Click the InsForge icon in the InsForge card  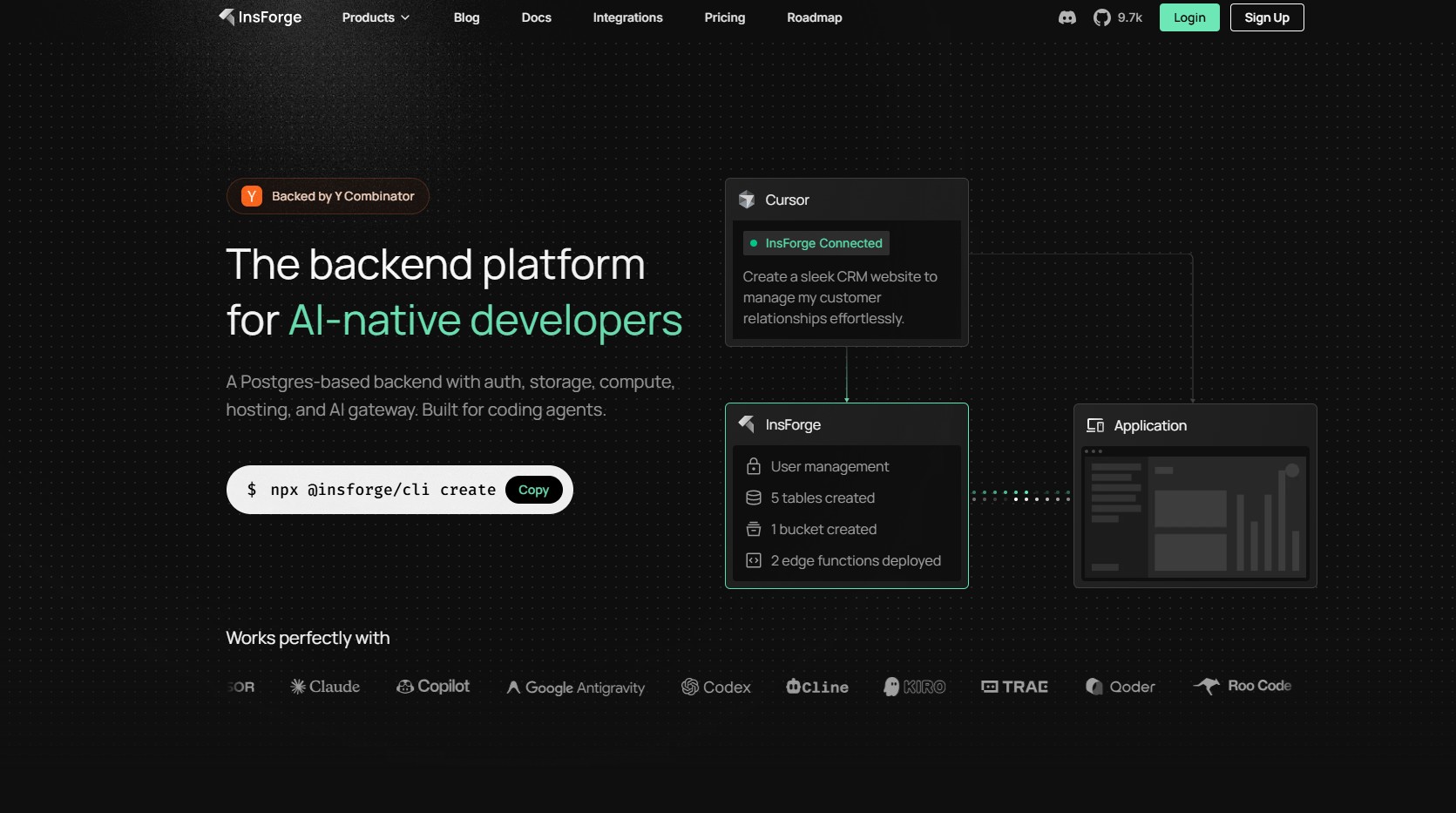point(747,424)
